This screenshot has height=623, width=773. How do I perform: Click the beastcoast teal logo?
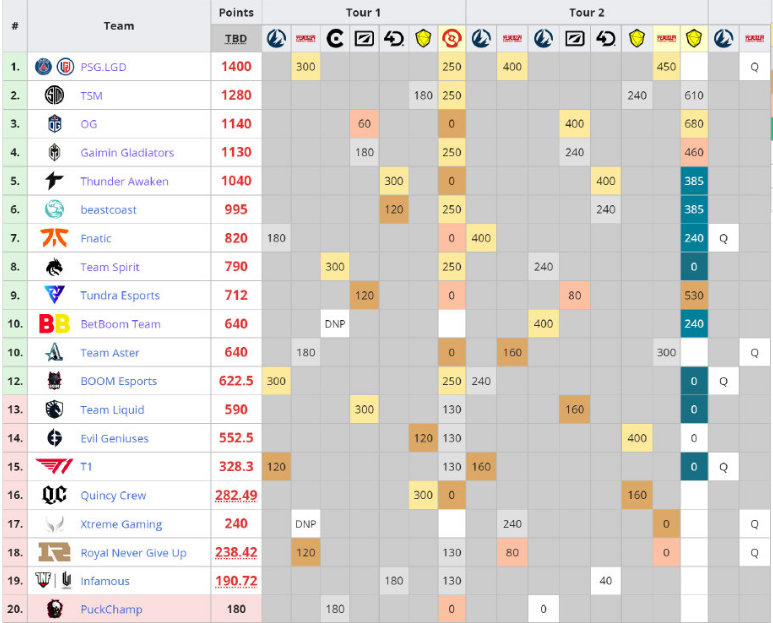54,209
